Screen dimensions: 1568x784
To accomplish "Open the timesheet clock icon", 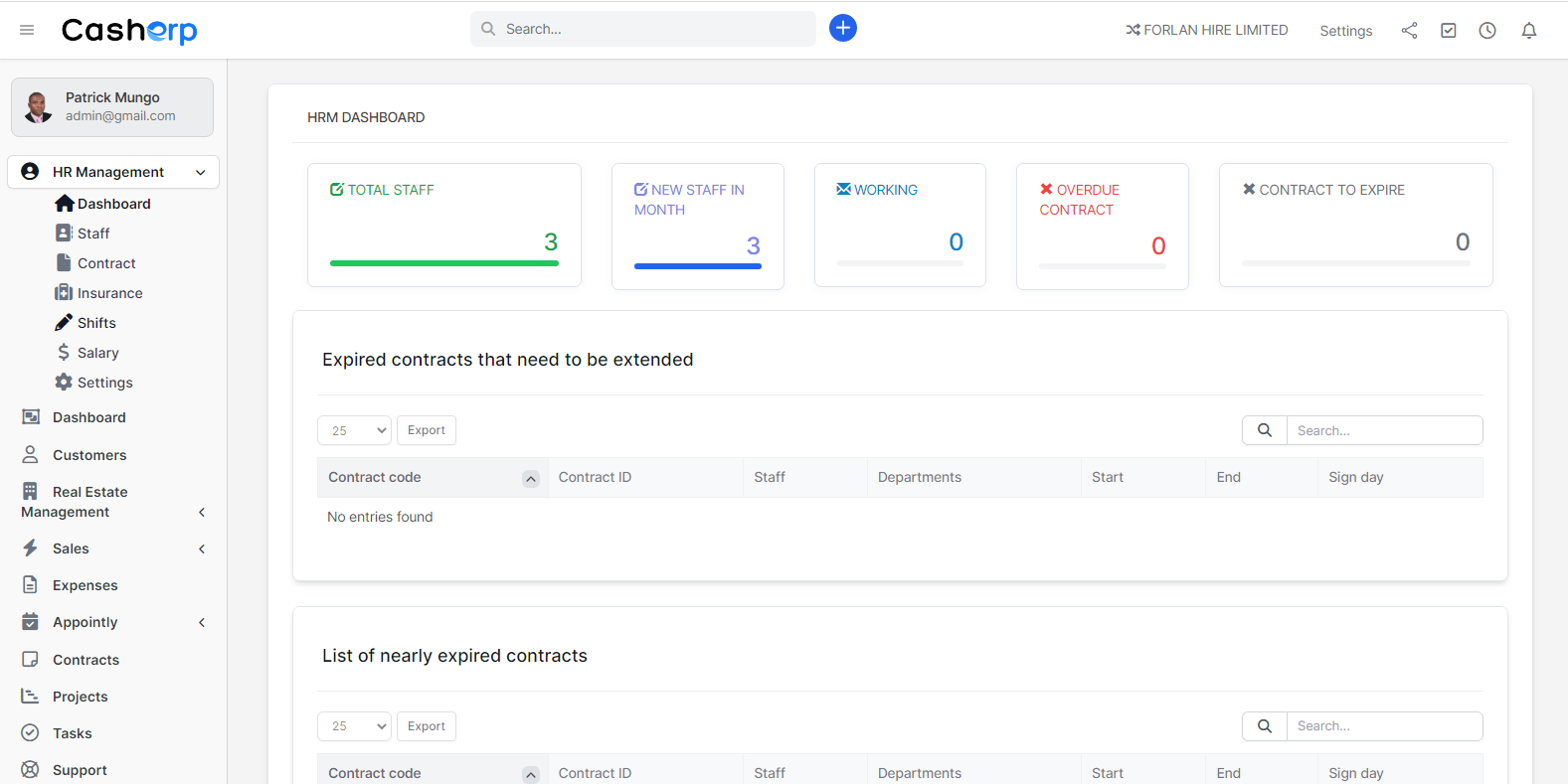I will tap(1487, 31).
